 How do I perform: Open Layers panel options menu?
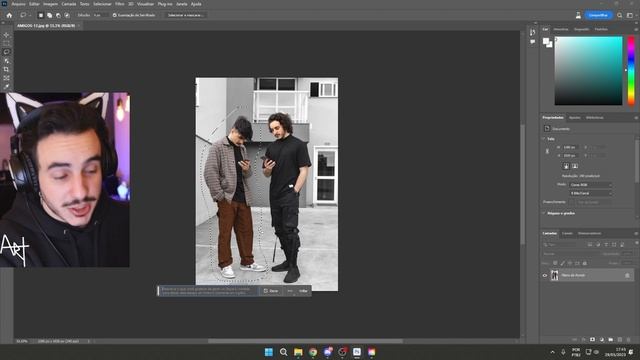(x=636, y=233)
